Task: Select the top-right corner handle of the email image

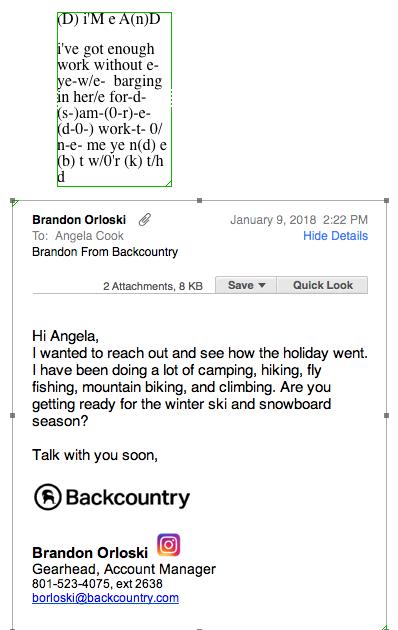Action: 386,200
